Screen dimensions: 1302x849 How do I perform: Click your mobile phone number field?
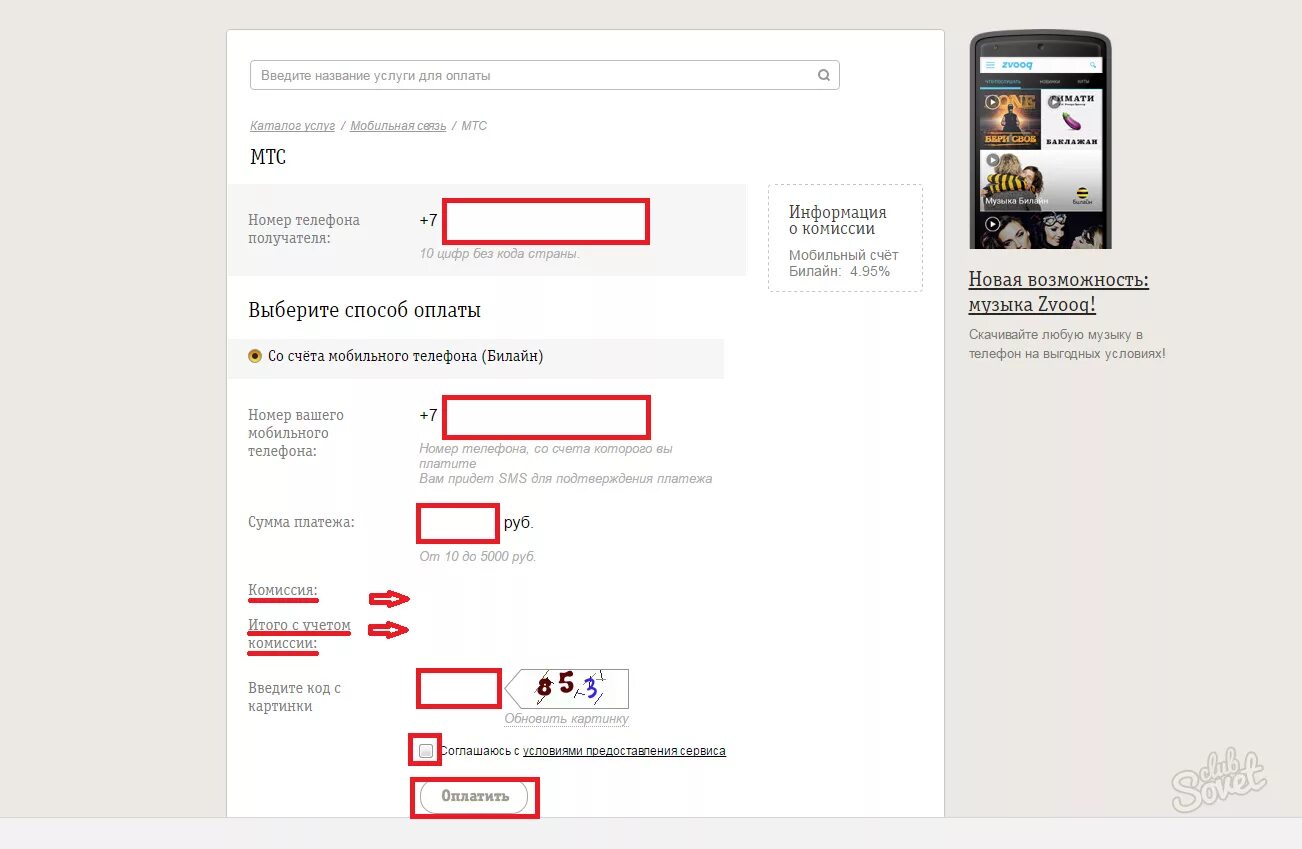546,417
